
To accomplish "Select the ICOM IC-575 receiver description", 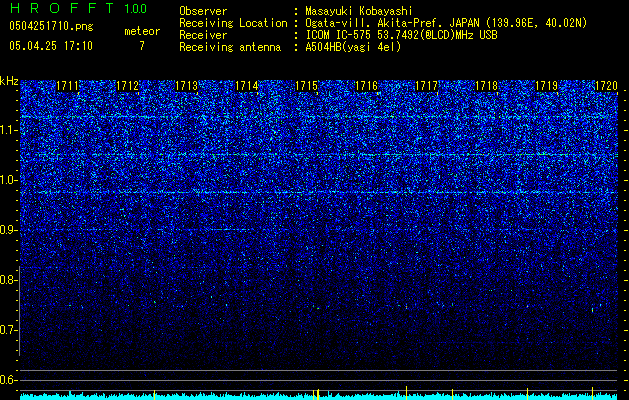I will tap(401, 35).
